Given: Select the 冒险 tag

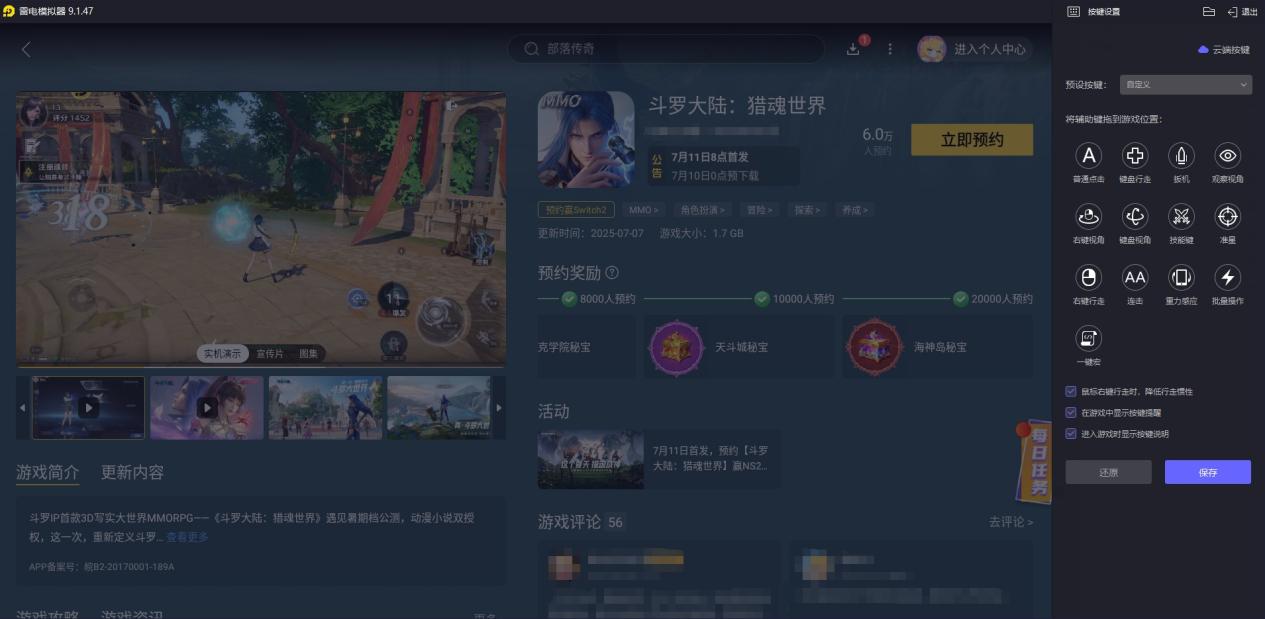Looking at the screenshot, I should pyautogui.click(x=759, y=210).
